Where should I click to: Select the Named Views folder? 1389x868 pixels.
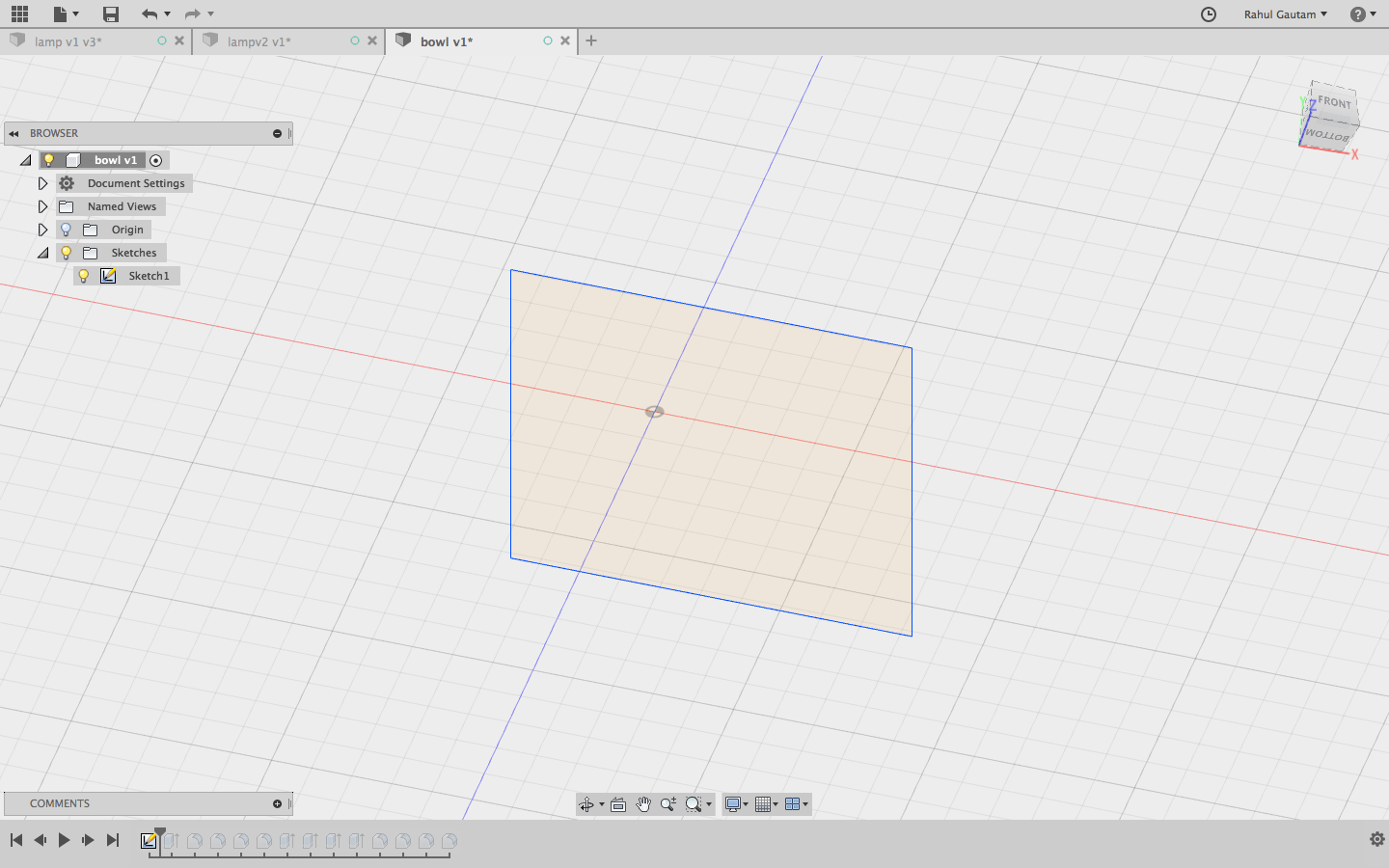(122, 206)
